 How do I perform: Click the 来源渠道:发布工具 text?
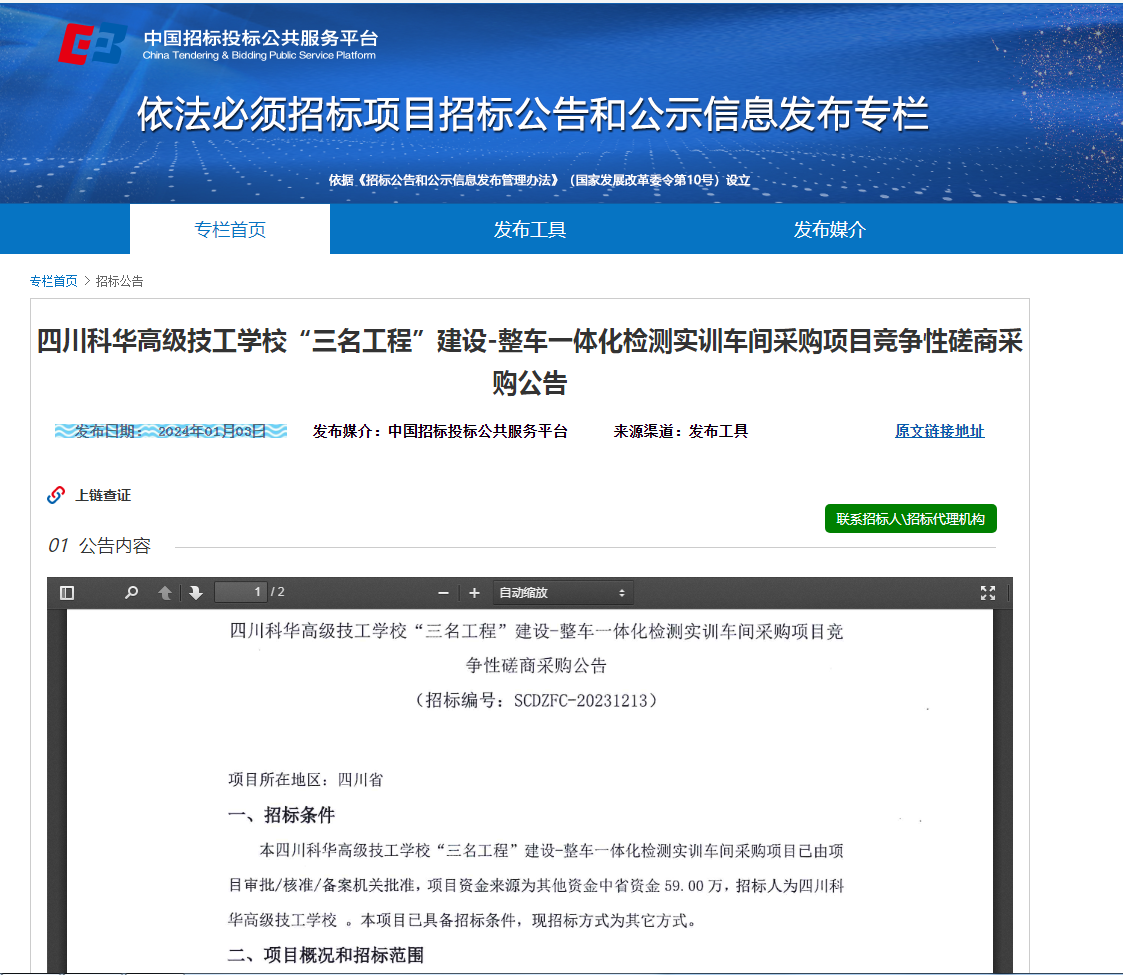(680, 431)
